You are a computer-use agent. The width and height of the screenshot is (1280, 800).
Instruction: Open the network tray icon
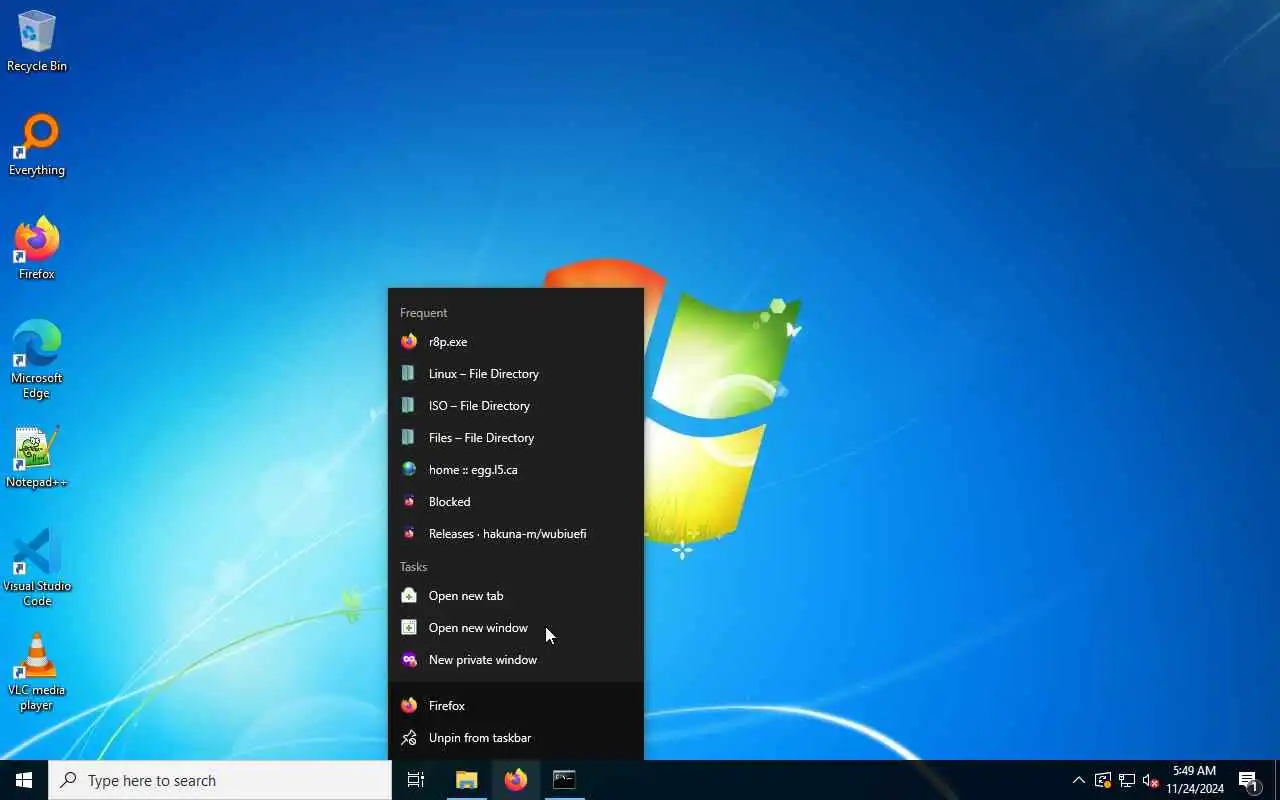point(1127,780)
